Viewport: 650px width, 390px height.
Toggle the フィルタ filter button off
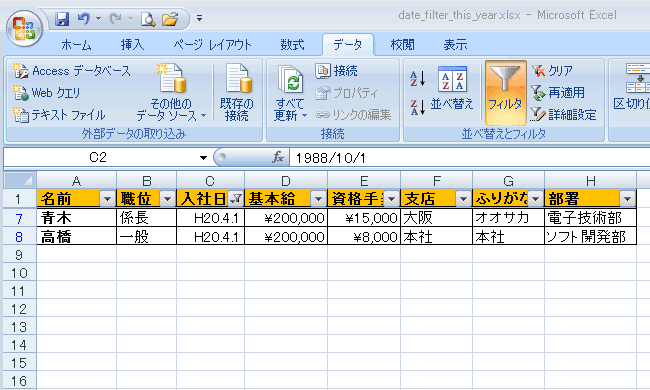pyautogui.click(x=505, y=93)
